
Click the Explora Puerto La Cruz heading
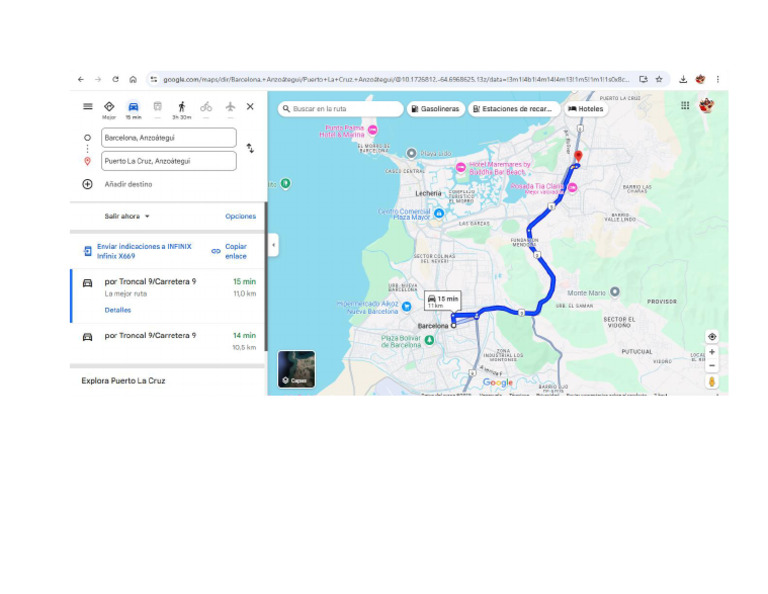pos(123,380)
